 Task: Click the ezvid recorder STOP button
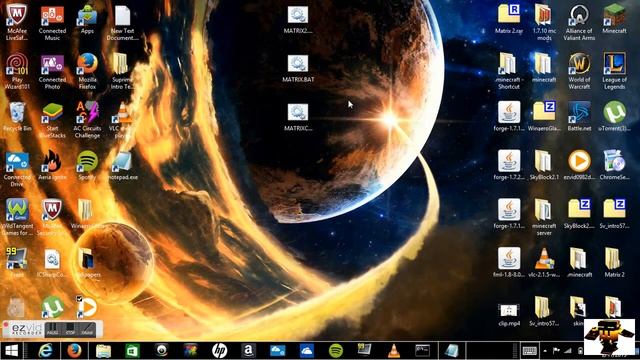point(70,329)
